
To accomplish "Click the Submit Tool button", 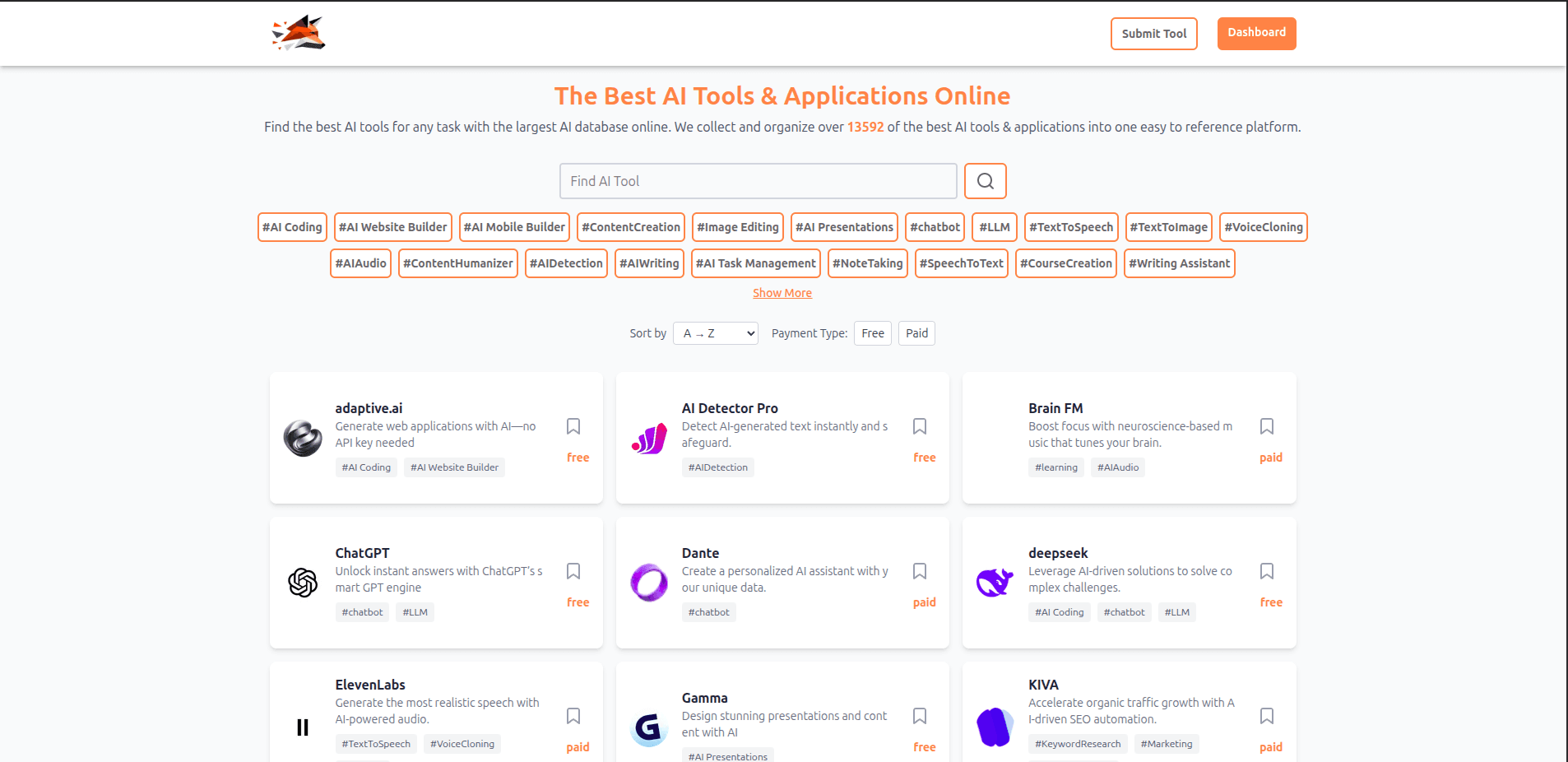I will (x=1153, y=34).
